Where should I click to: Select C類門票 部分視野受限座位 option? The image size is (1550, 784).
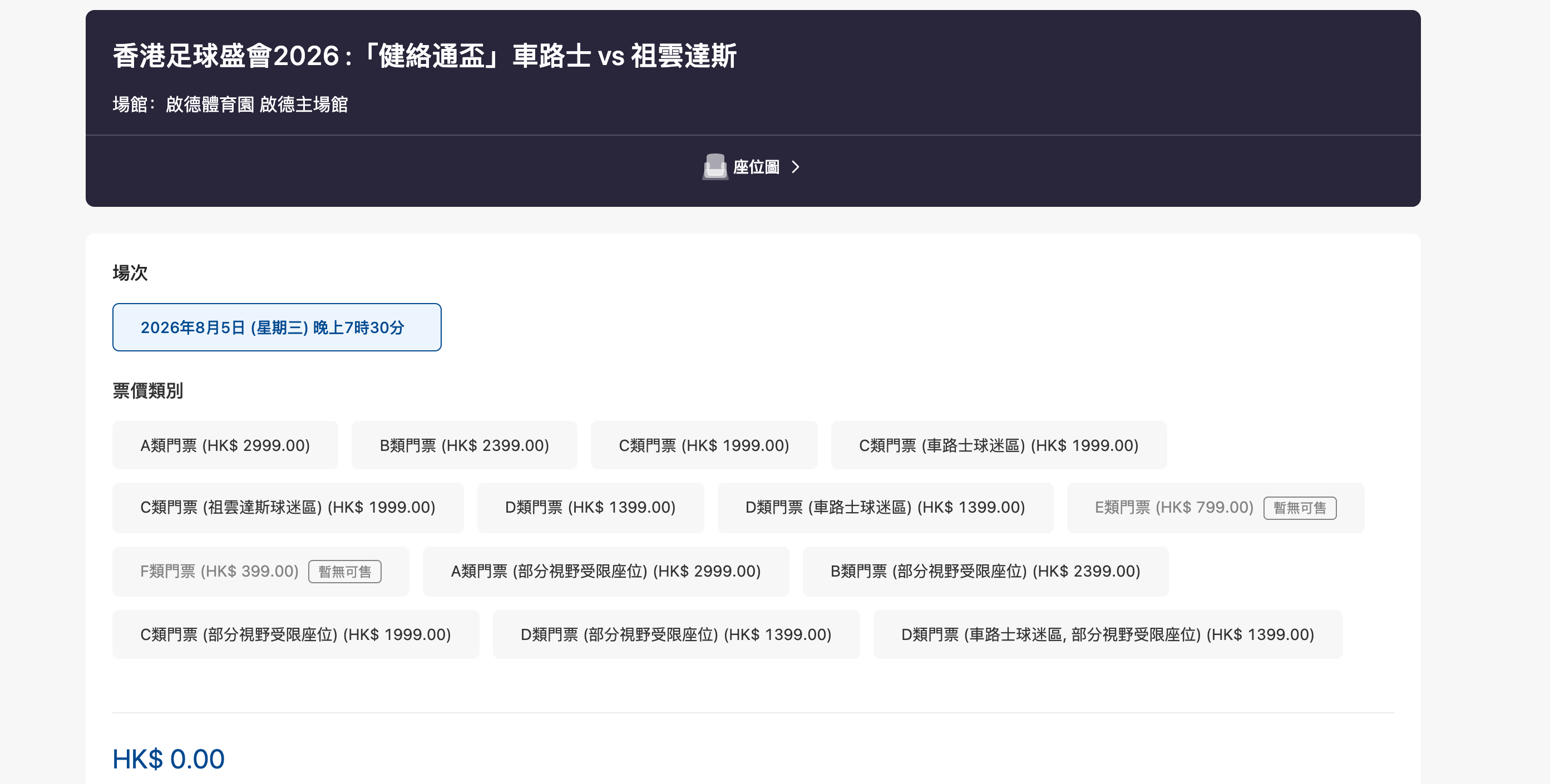point(295,634)
